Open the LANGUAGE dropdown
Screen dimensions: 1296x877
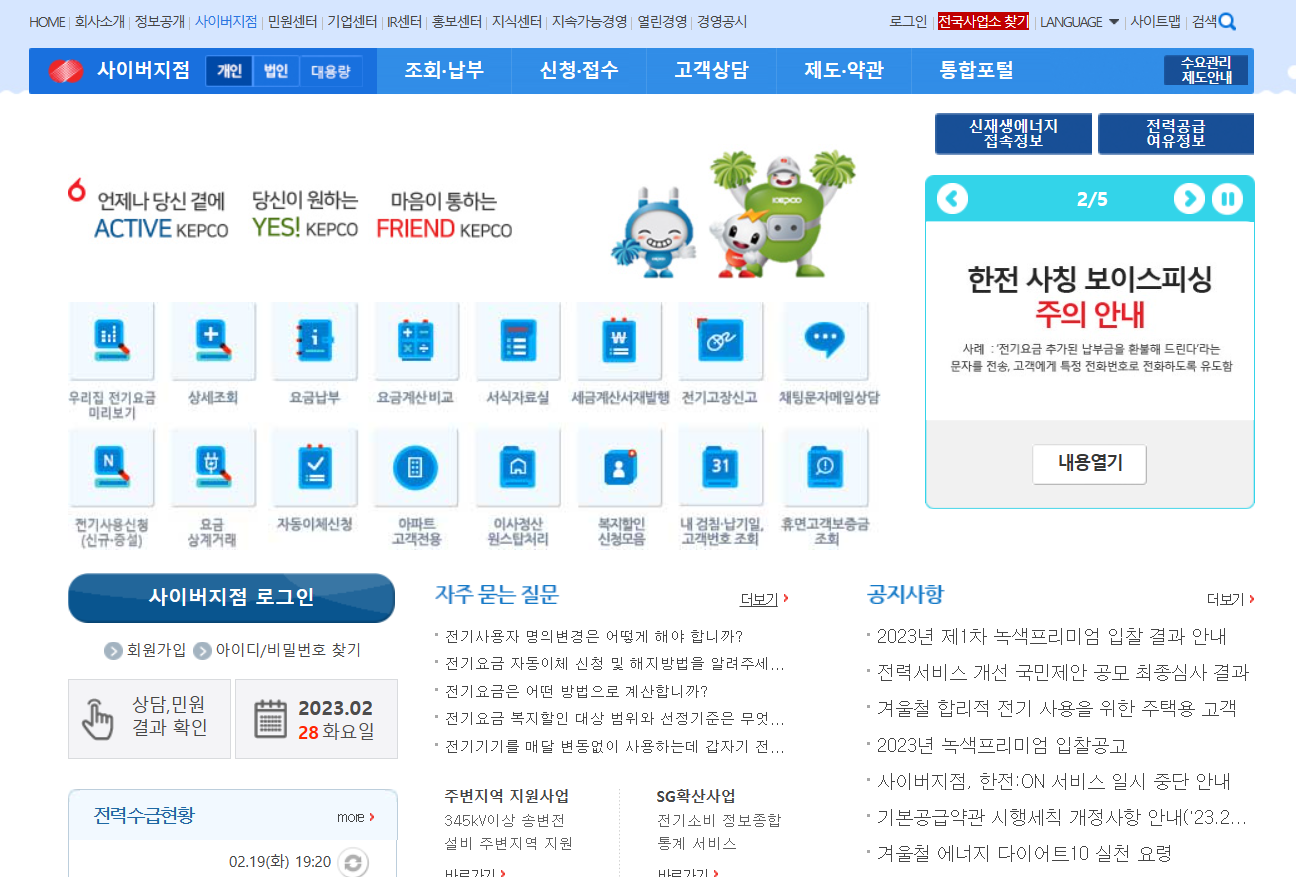1079,20
